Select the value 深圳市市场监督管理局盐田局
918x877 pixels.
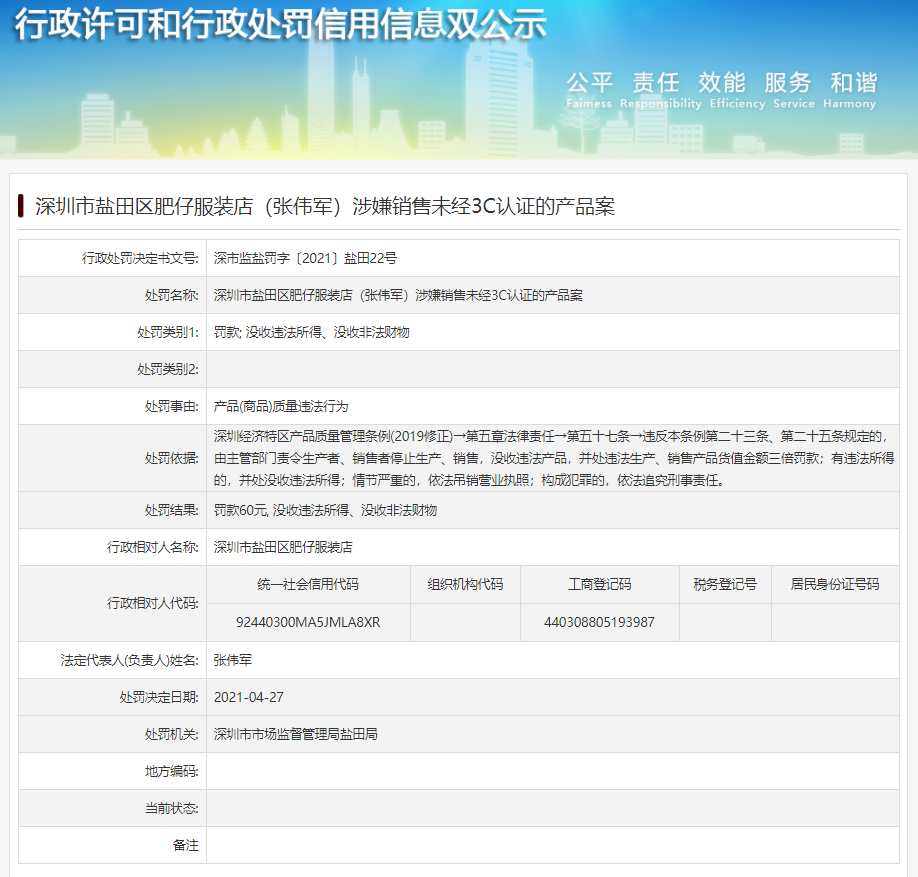tap(296, 734)
